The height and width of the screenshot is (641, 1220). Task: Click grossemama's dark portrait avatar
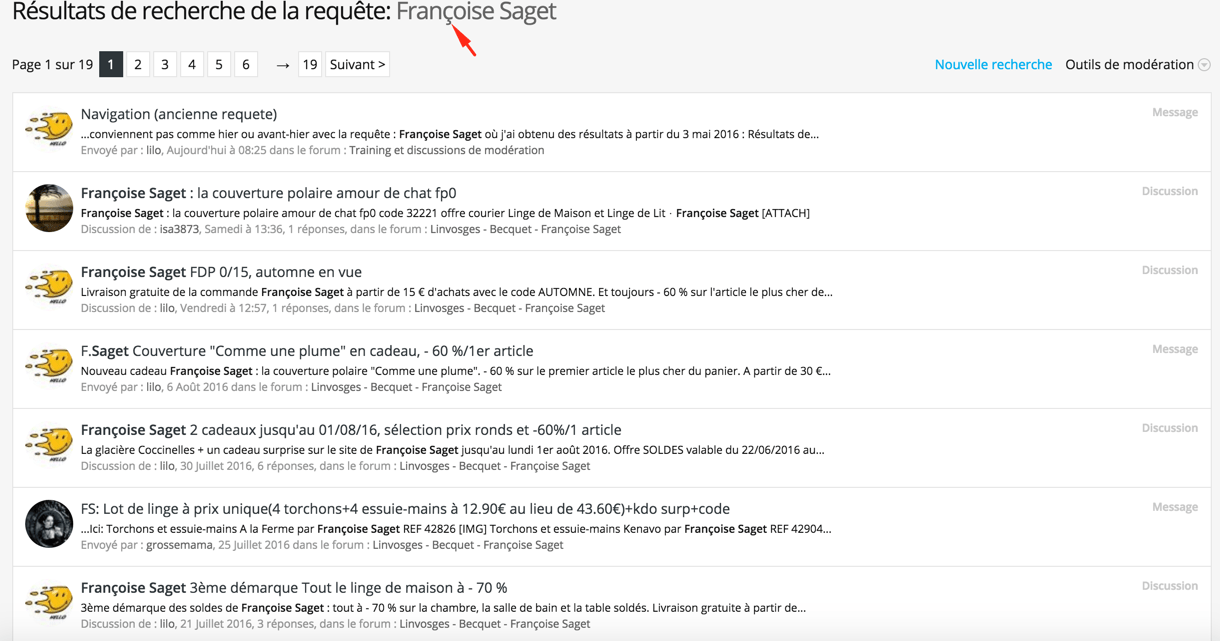coord(49,524)
